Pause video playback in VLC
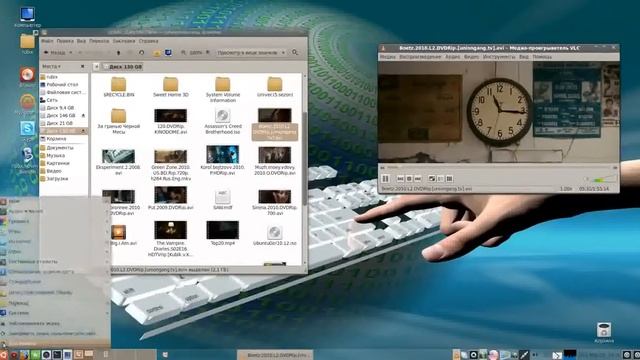The width and height of the screenshot is (640, 360). [385, 178]
